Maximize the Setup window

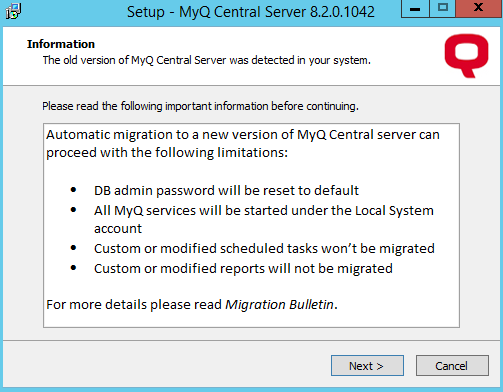coord(442,8)
